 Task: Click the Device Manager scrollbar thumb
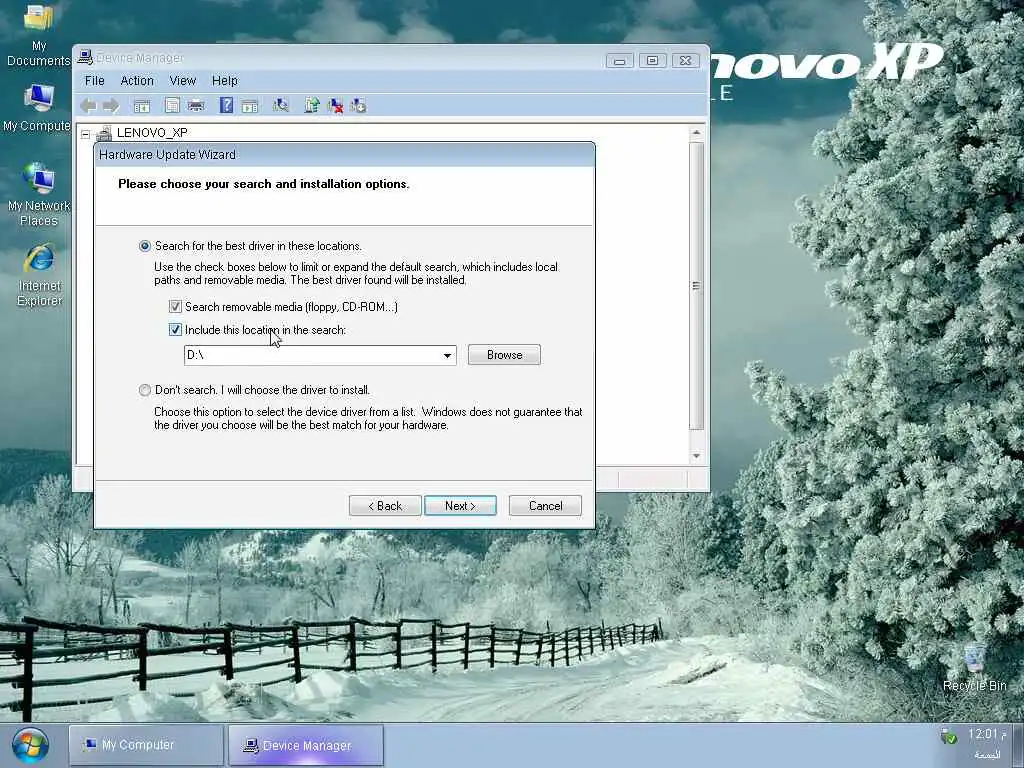(696, 286)
